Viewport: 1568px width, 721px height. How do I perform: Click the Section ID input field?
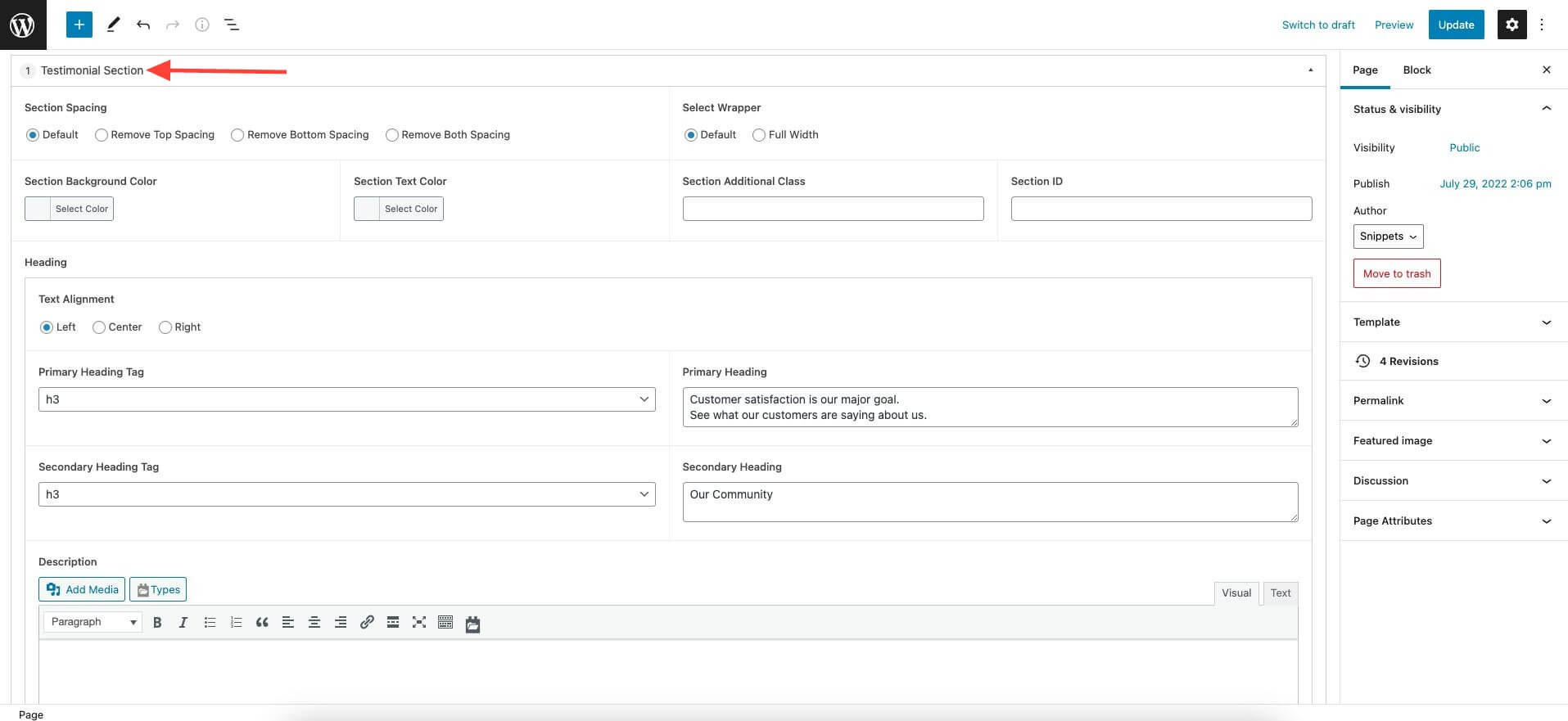coord(1160,209)
